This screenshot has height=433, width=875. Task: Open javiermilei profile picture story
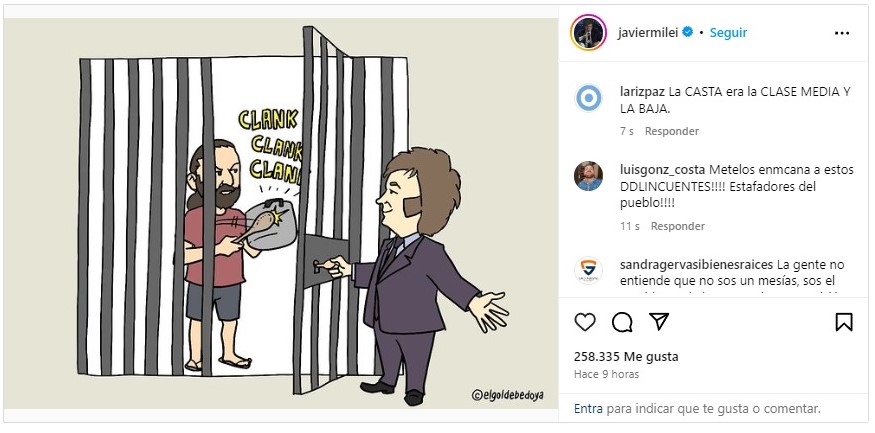pos(588,32)
